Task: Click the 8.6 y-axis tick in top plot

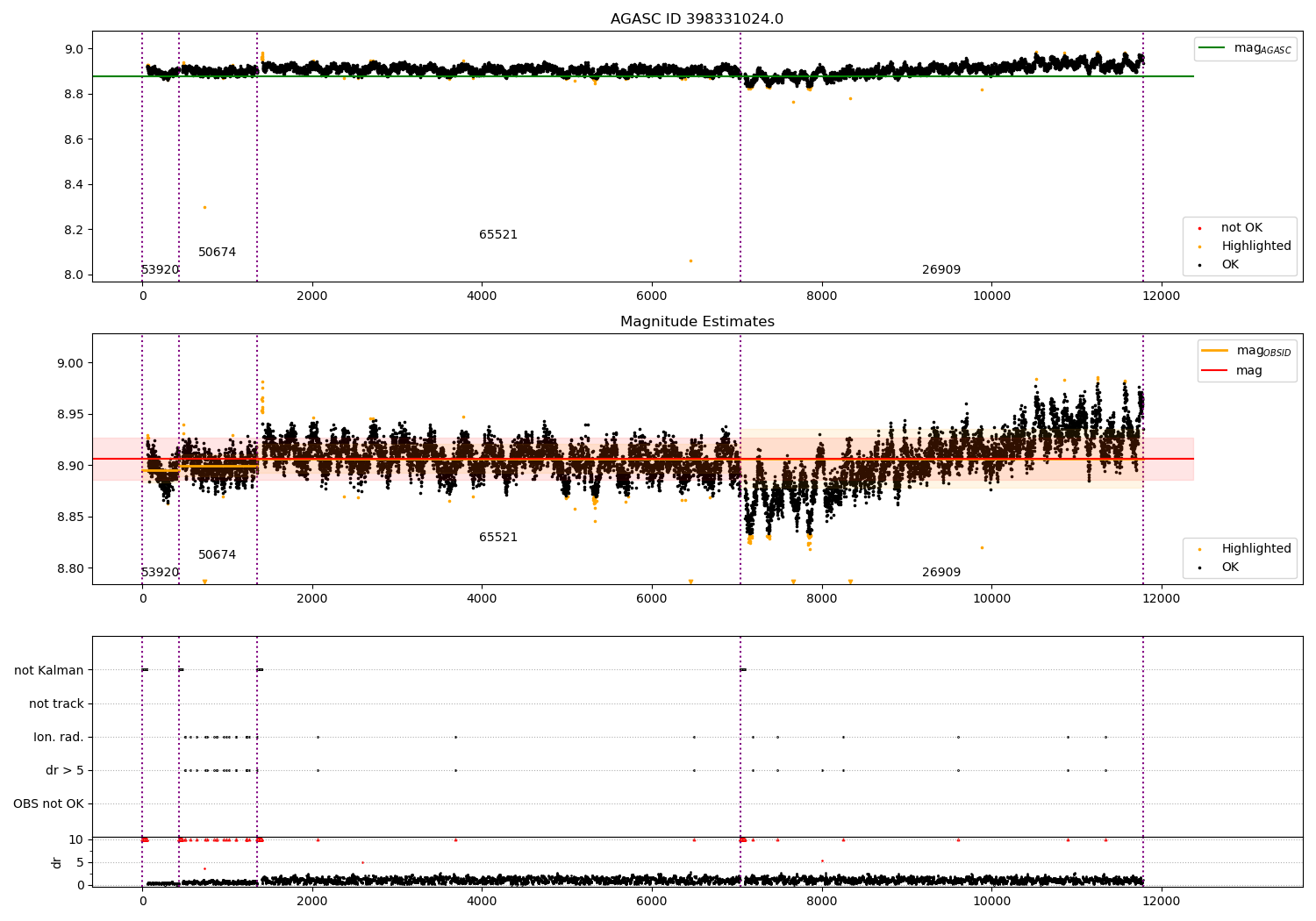Action: tap(75, 139)
